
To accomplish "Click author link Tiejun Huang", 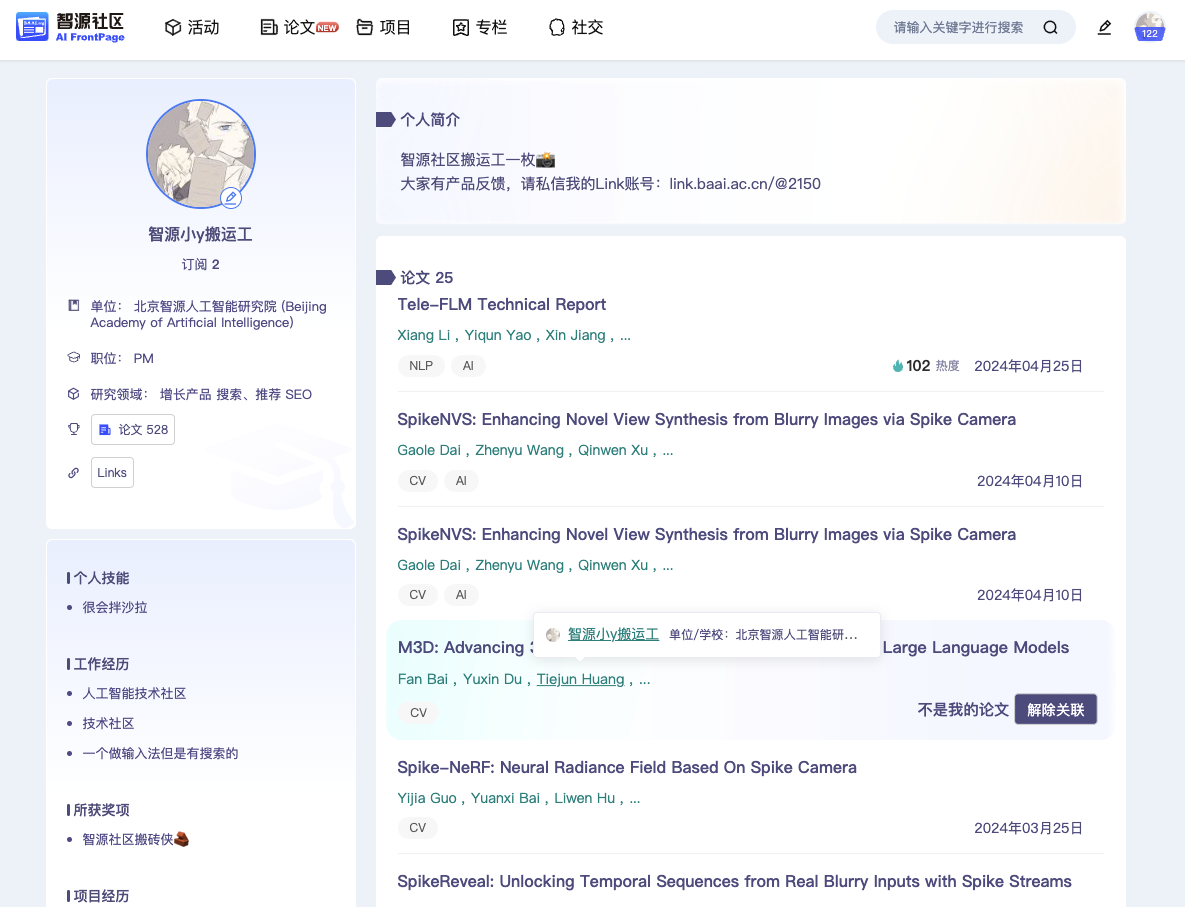I will 580,680.
